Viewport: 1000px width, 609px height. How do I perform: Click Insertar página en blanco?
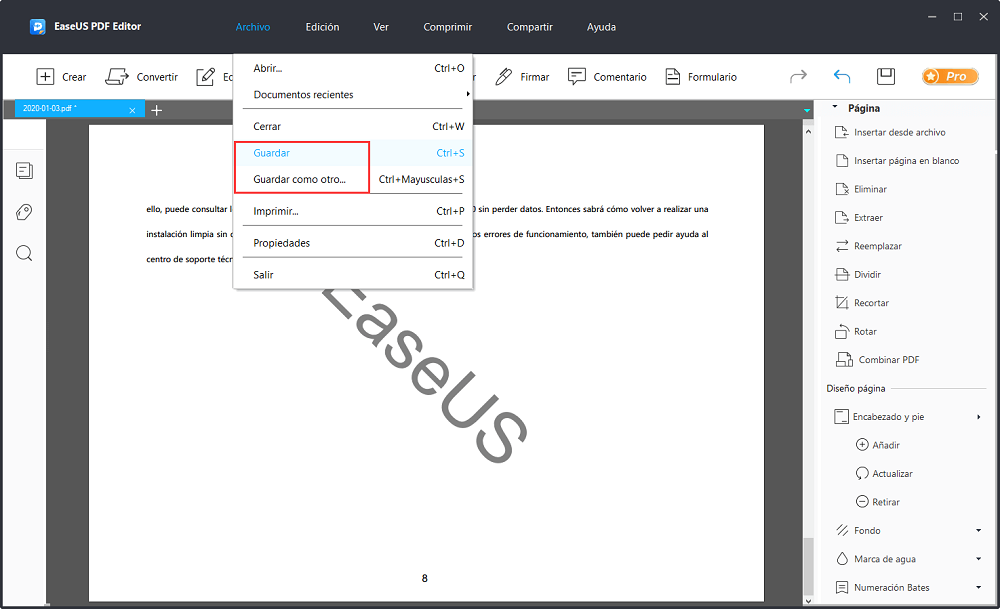[897, 161]
